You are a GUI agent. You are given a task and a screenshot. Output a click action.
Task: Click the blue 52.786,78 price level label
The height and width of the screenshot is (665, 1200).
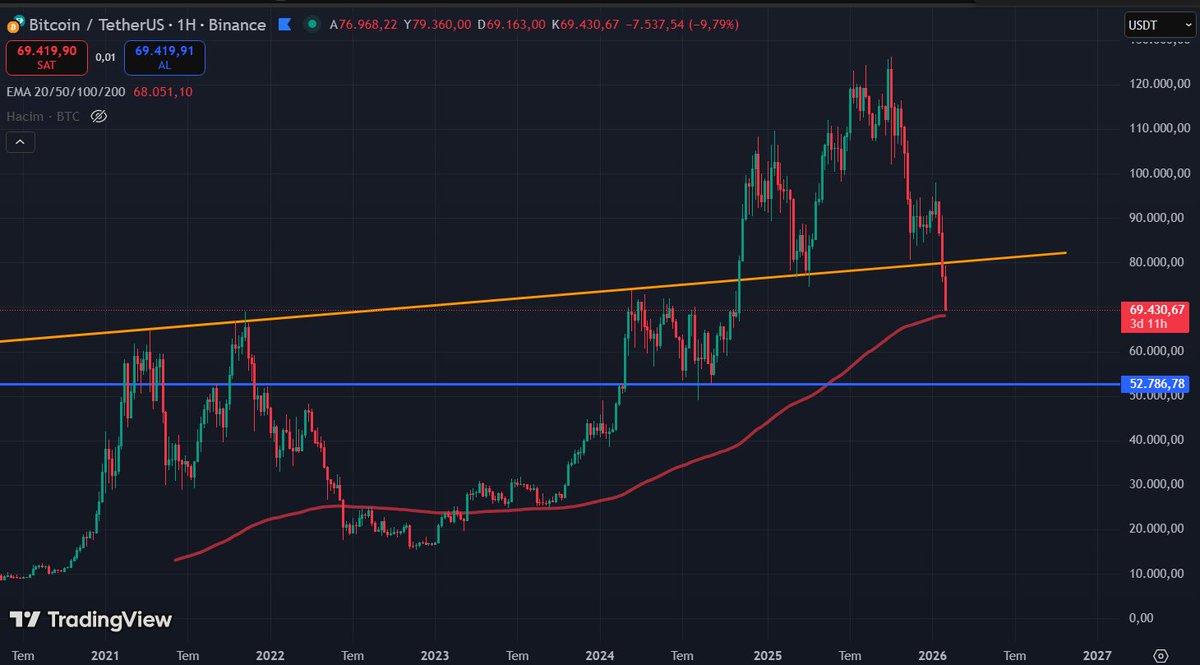(x=1154, y=383)
